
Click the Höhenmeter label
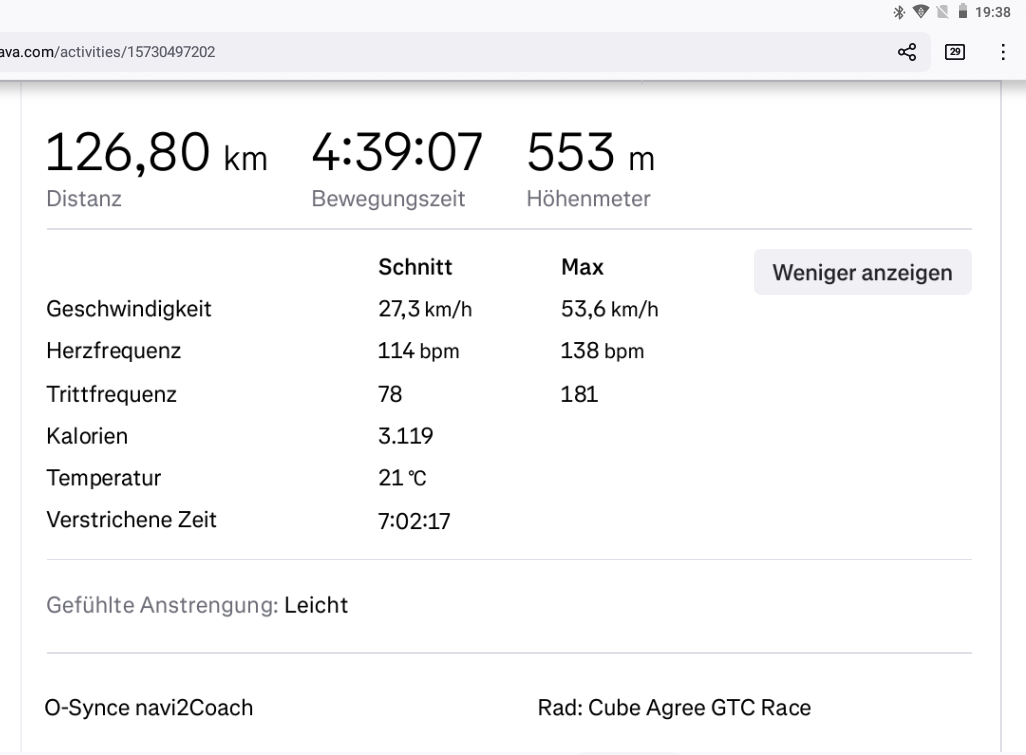pos(588,199)
